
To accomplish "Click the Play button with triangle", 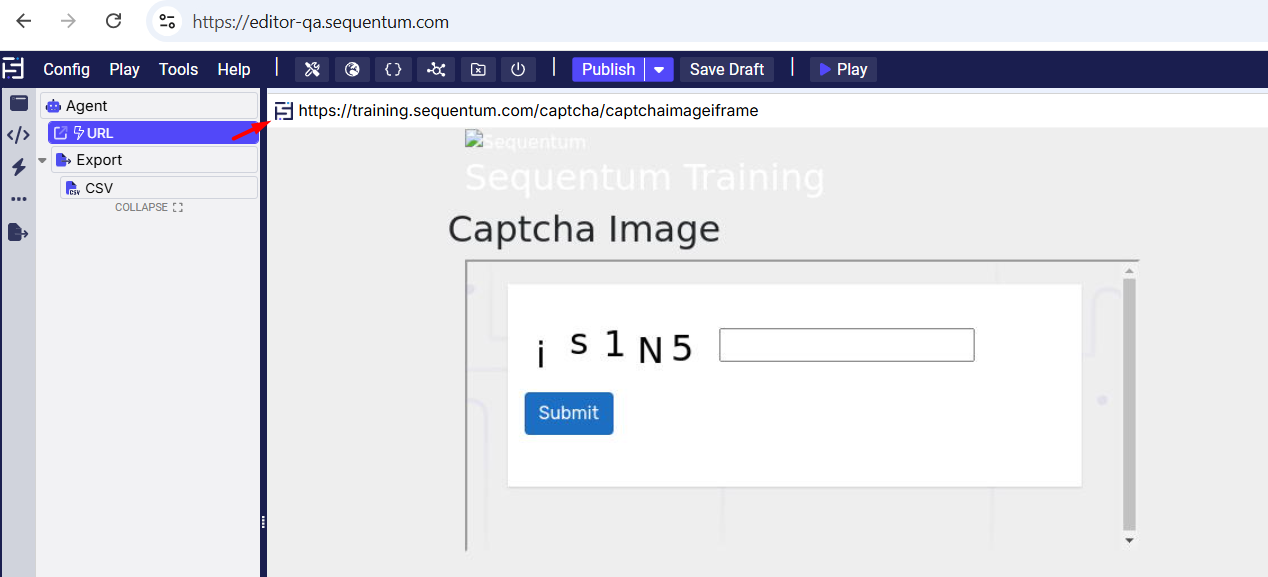I will tap(843, 69).
